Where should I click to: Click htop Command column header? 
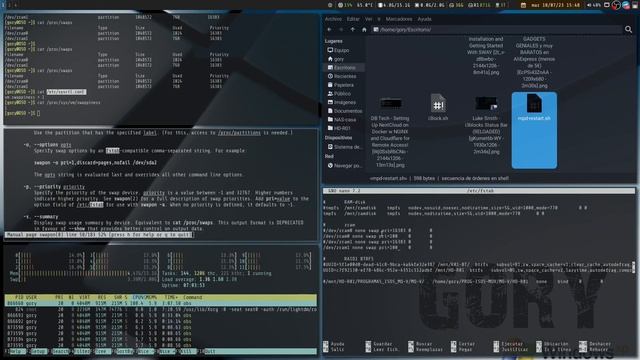coord(193,298)
